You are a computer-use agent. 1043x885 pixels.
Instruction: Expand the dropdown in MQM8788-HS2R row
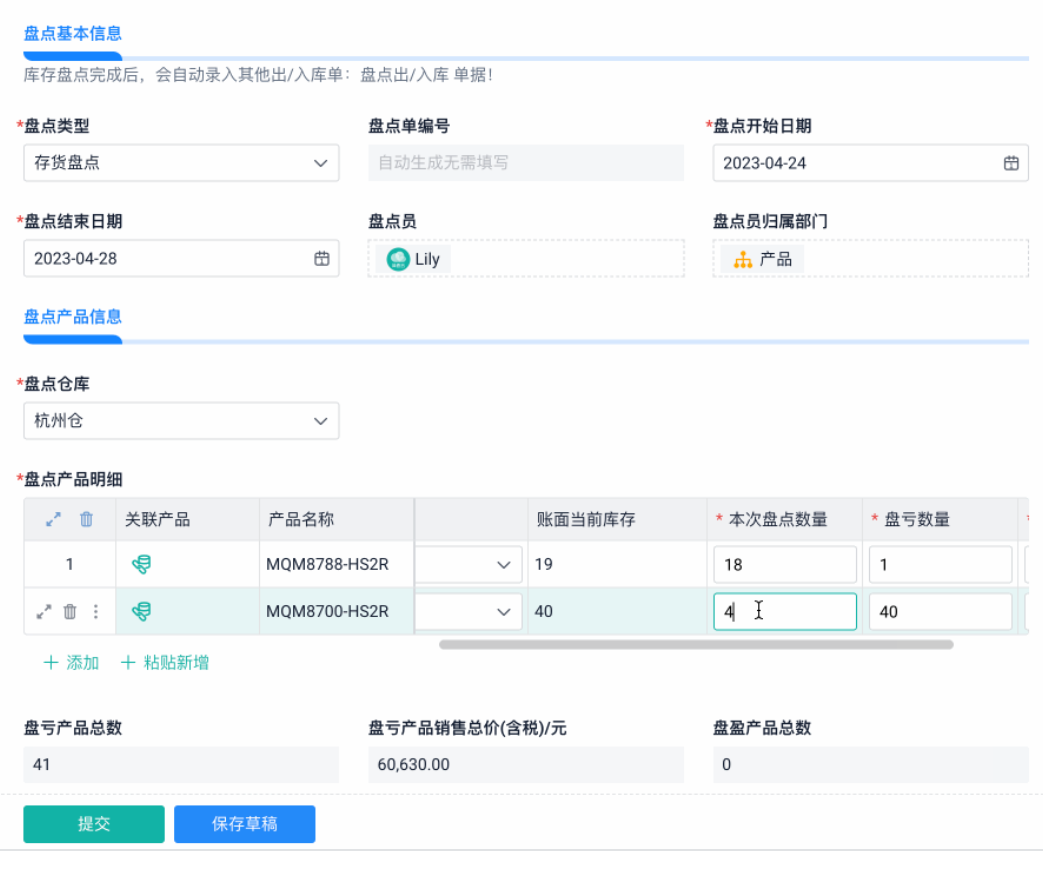click(503, 565)
